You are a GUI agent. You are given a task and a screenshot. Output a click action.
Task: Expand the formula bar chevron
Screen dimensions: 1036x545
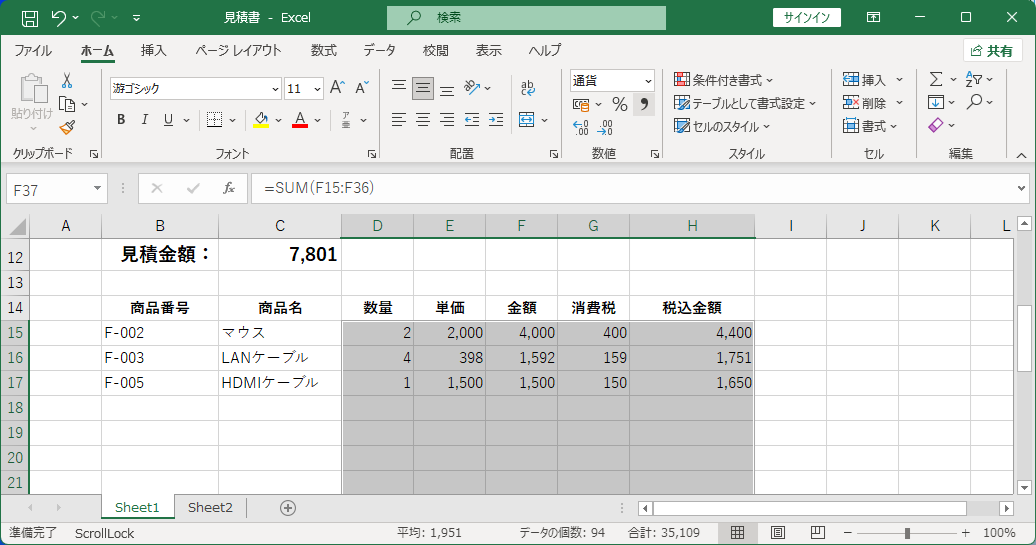click(x=1021, y=189)
